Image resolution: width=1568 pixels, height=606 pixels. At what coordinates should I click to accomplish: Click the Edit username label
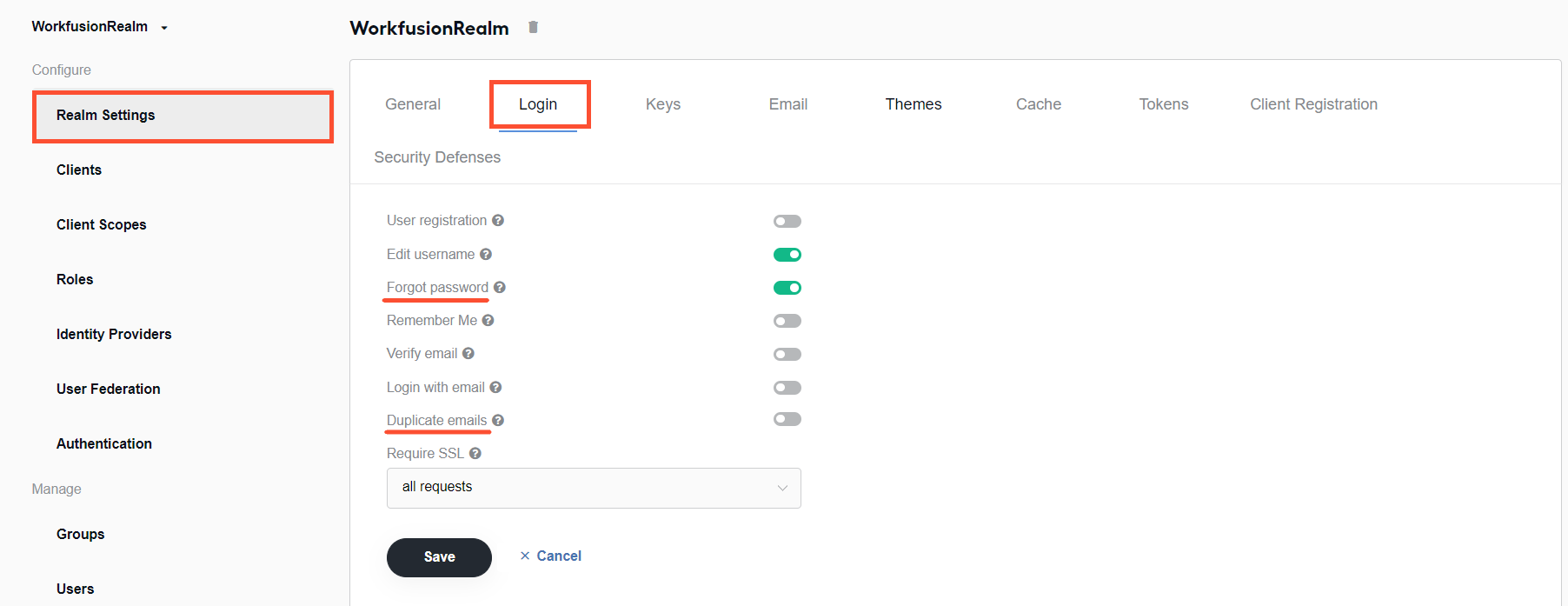click(x=430, y=255)
